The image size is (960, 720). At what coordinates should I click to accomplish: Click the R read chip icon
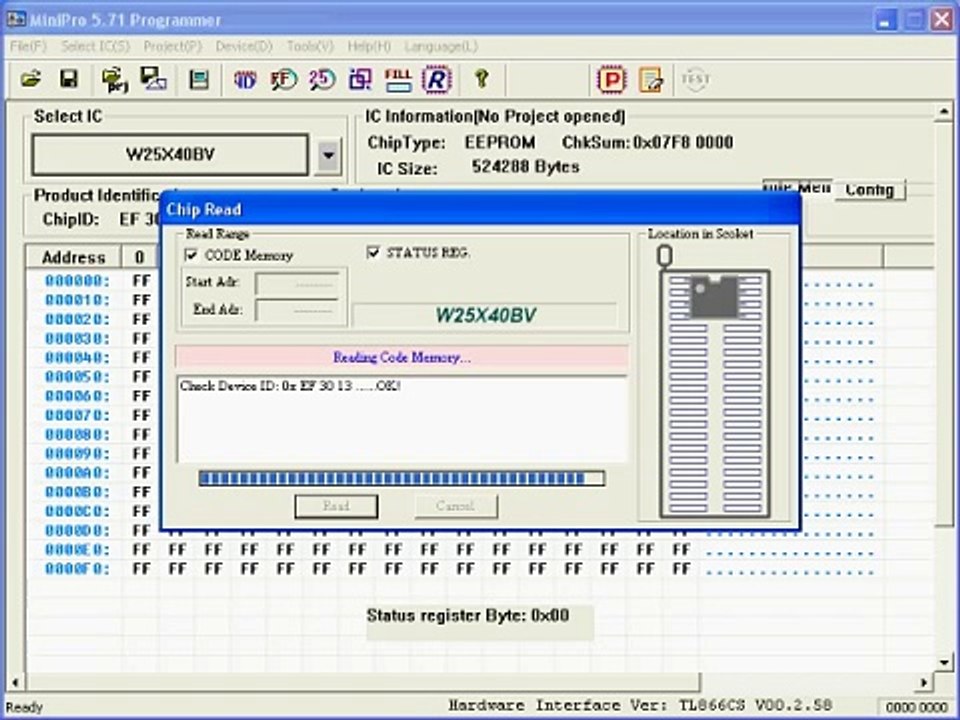point(437,80)
